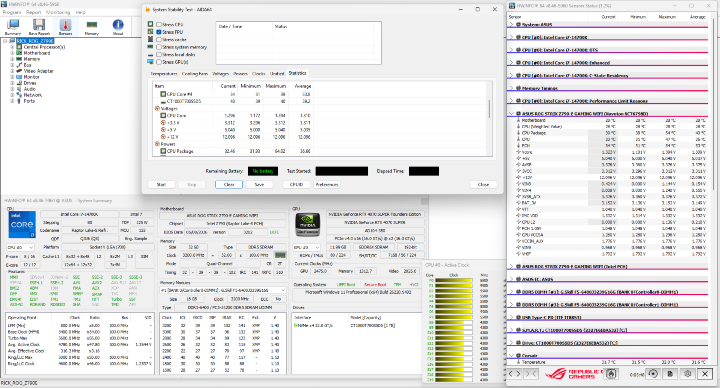Click the Preferences button
Viewport: 720px width, 388px height.
tap(326, 185)
